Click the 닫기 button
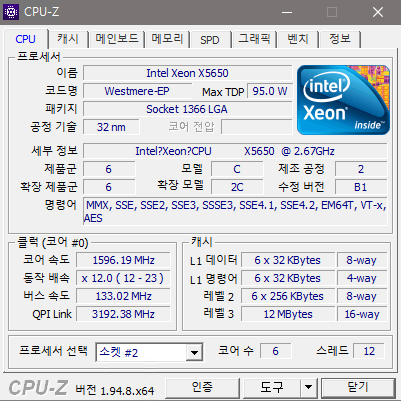Screen dimensions: 401x401 (x=358, y=388)
